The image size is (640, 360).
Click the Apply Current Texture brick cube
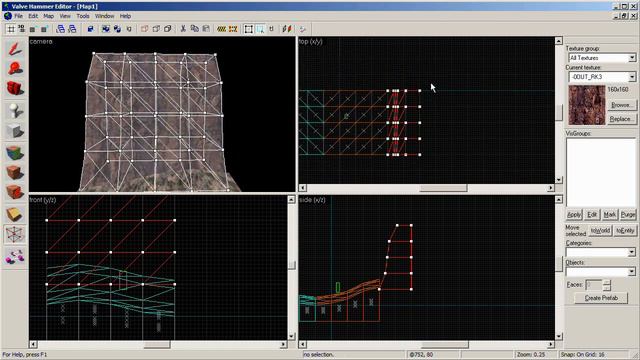click(x=15, y=172)
